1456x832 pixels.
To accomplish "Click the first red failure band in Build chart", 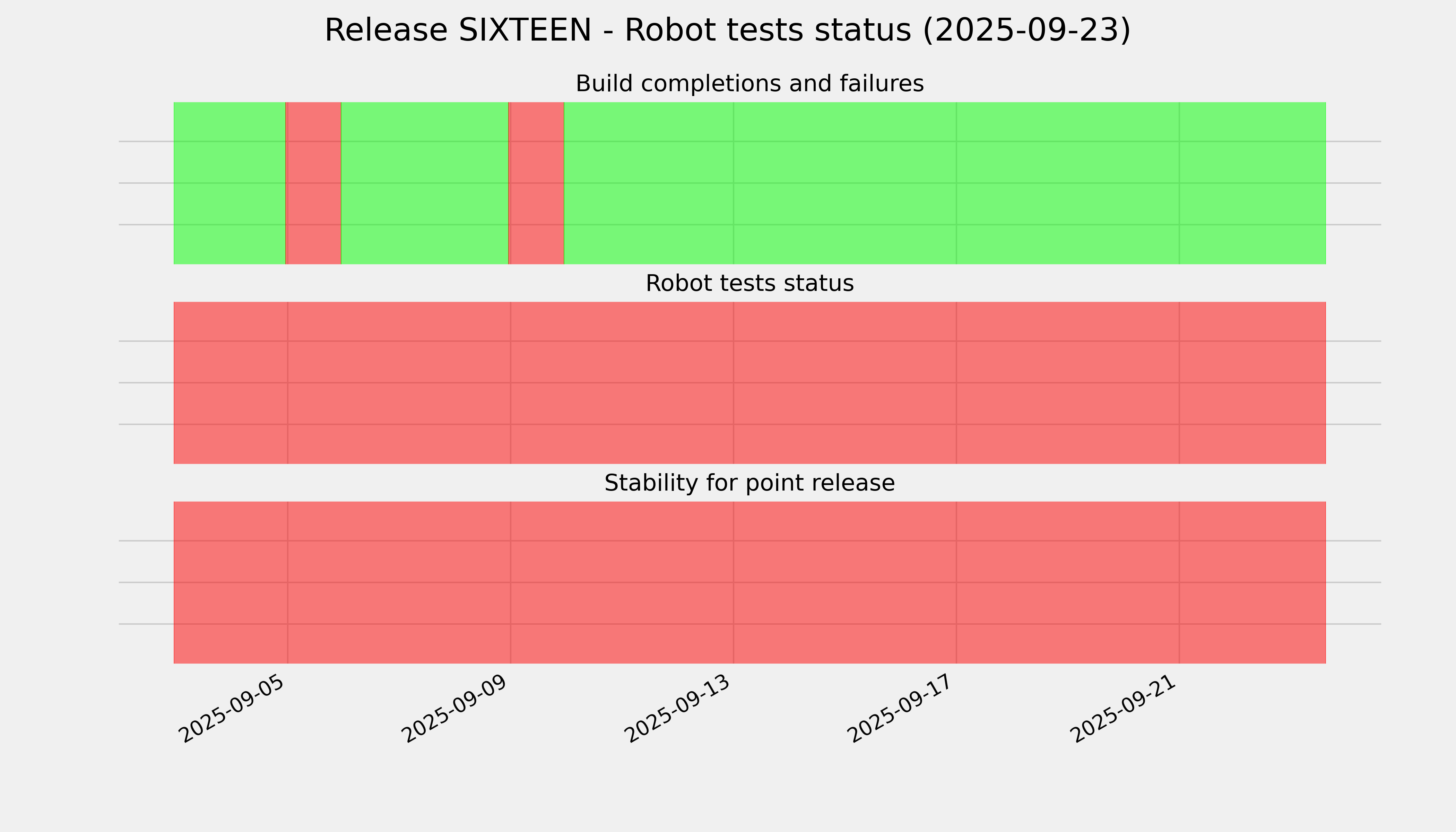I will [313, 183].
